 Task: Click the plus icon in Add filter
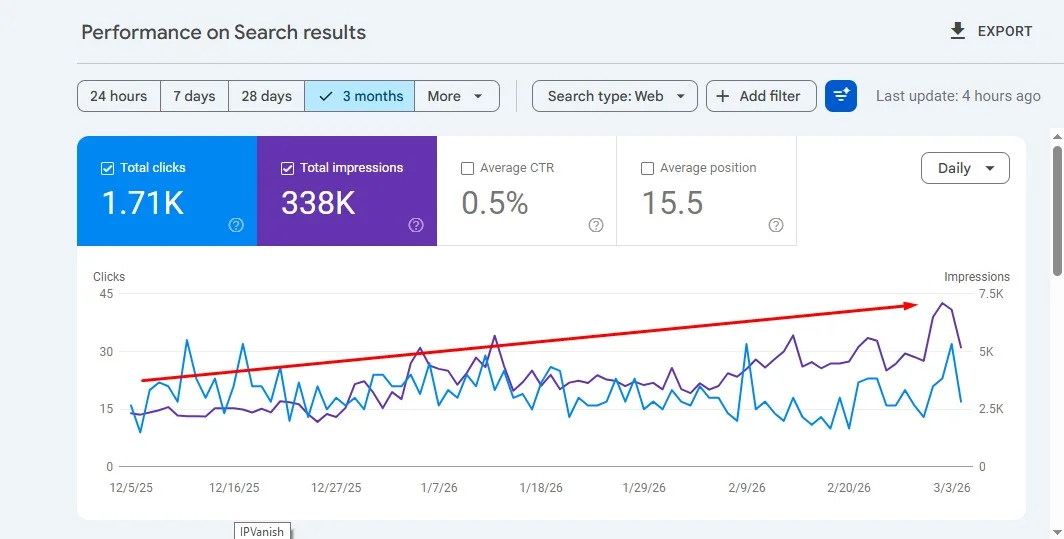point(723,96)
